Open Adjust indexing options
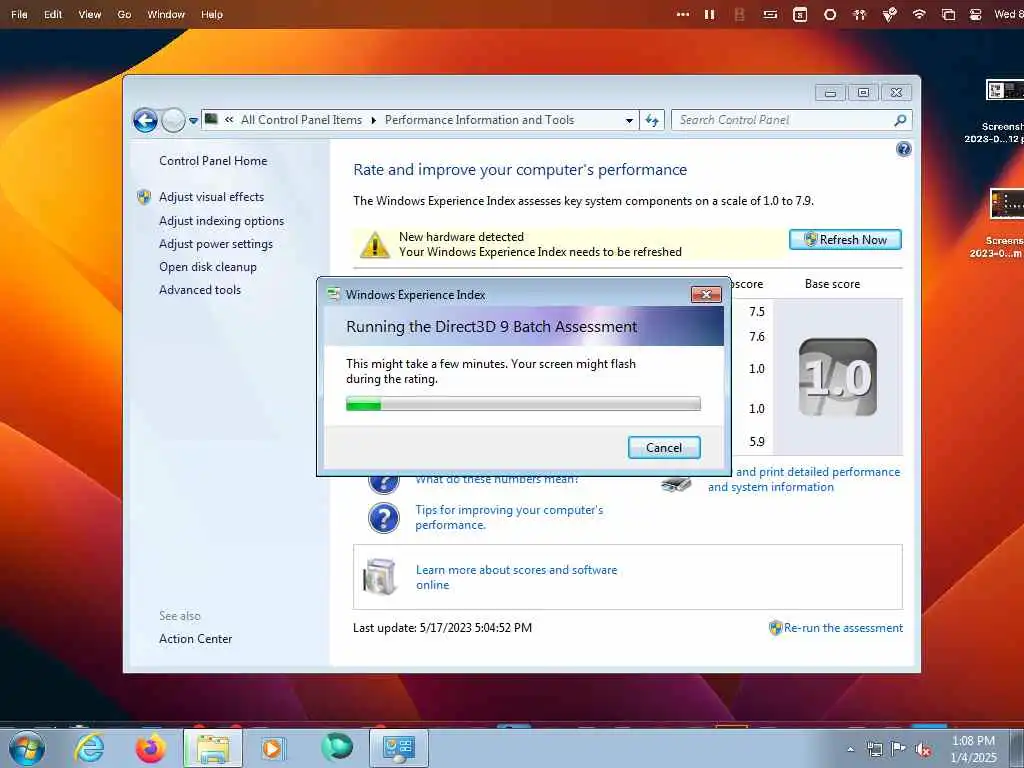 [x=221, y=221]
